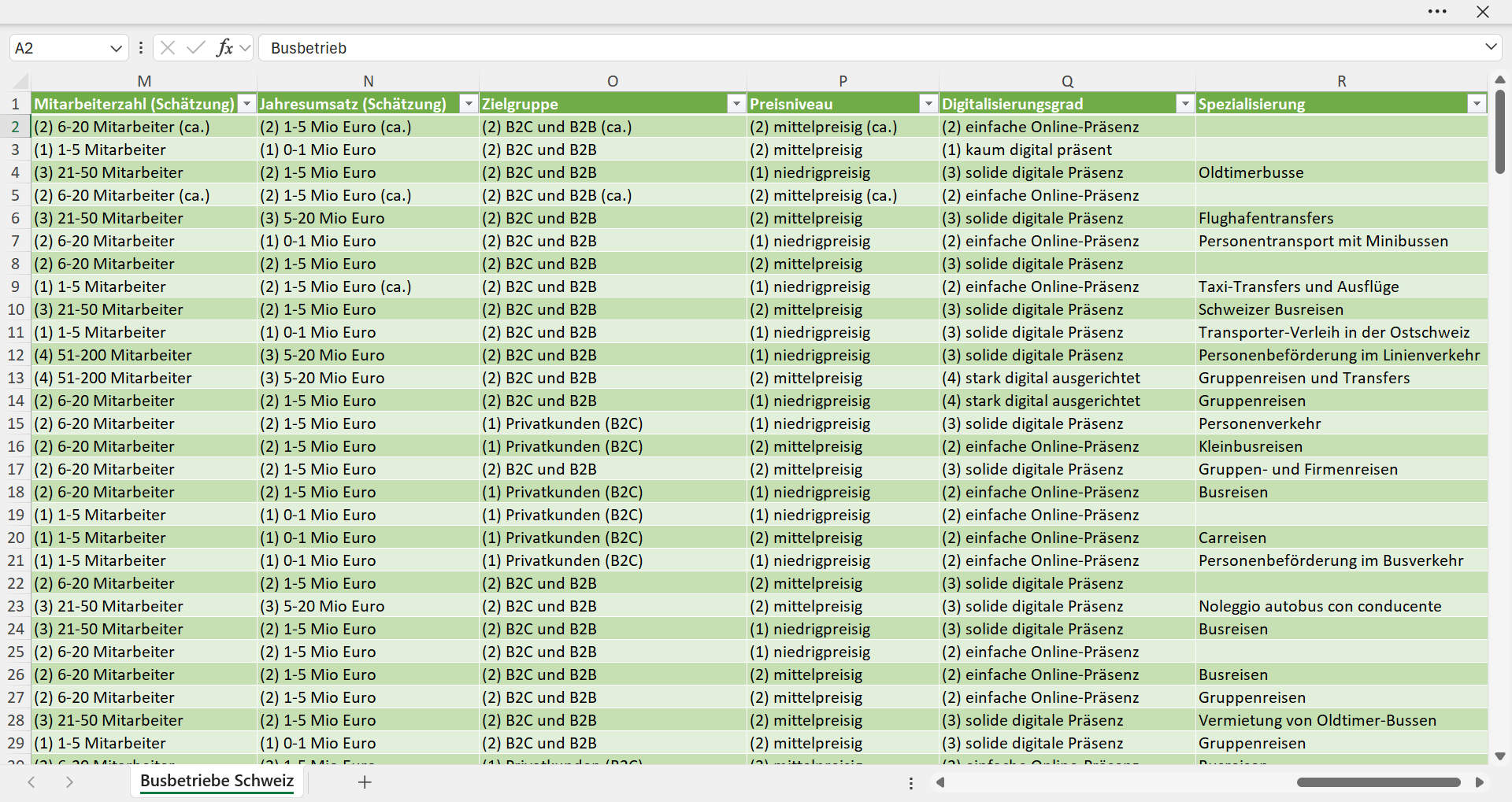Click the horizontal scrollbar left arrow
1512x802 pixels.
pyautogui.click(x=940, y=782)
